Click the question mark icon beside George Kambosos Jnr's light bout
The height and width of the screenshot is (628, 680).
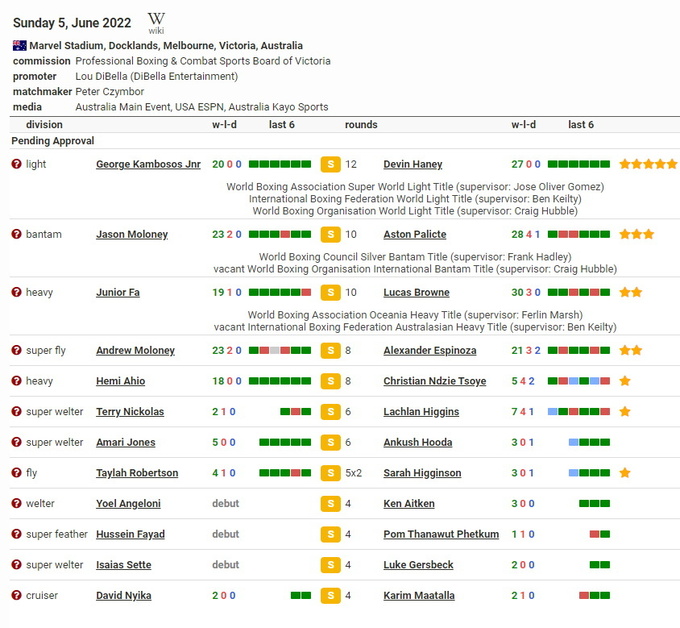pyautogui.click(x=16, y=164)
